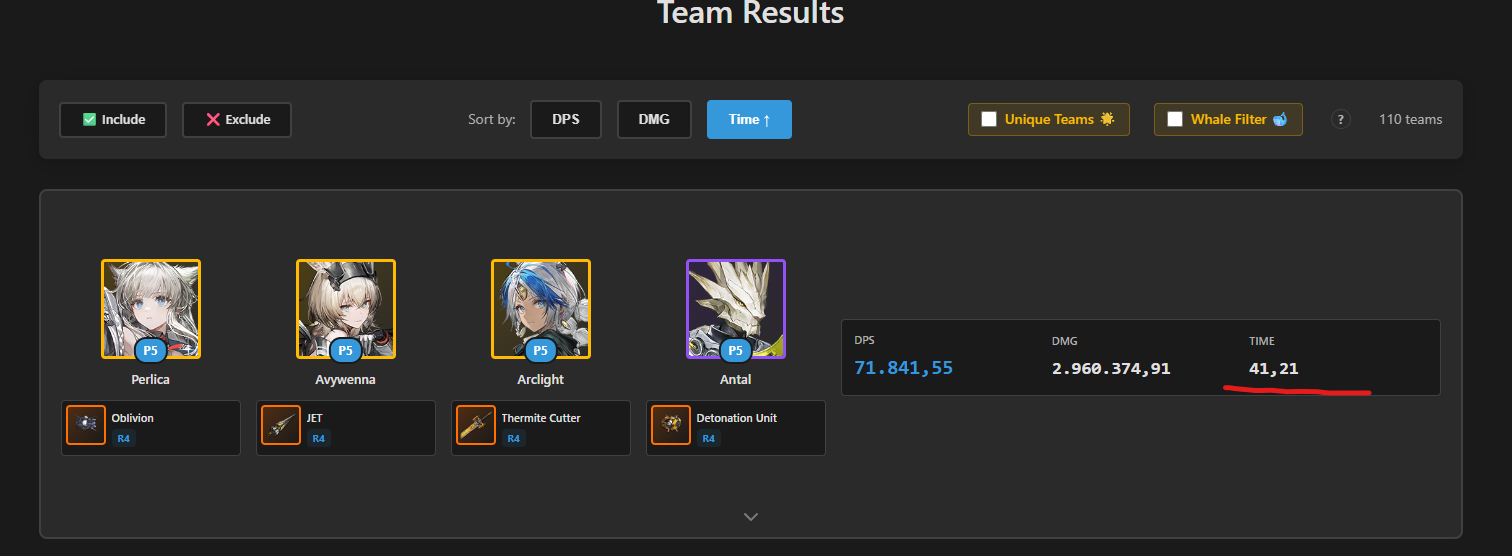Sort teams by DPS
1512x556 pixels.
tap(566, 119)
